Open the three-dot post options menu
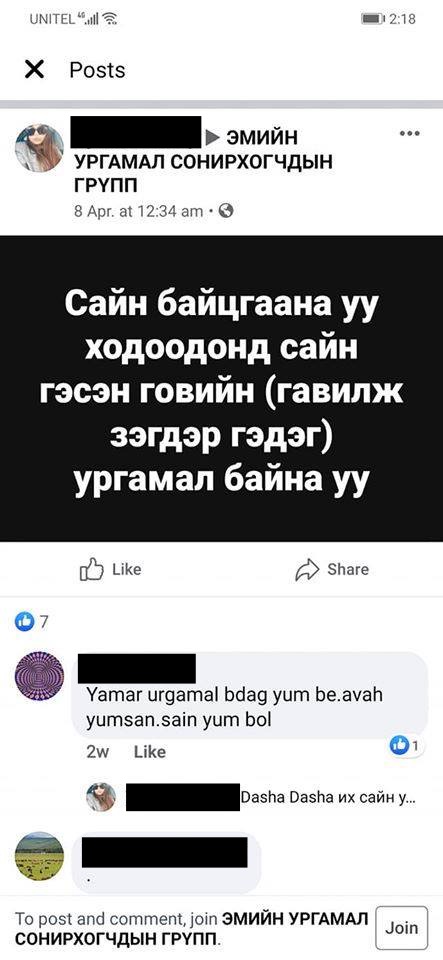This screenshot has height=960, width=443. (x=409, y=133)
